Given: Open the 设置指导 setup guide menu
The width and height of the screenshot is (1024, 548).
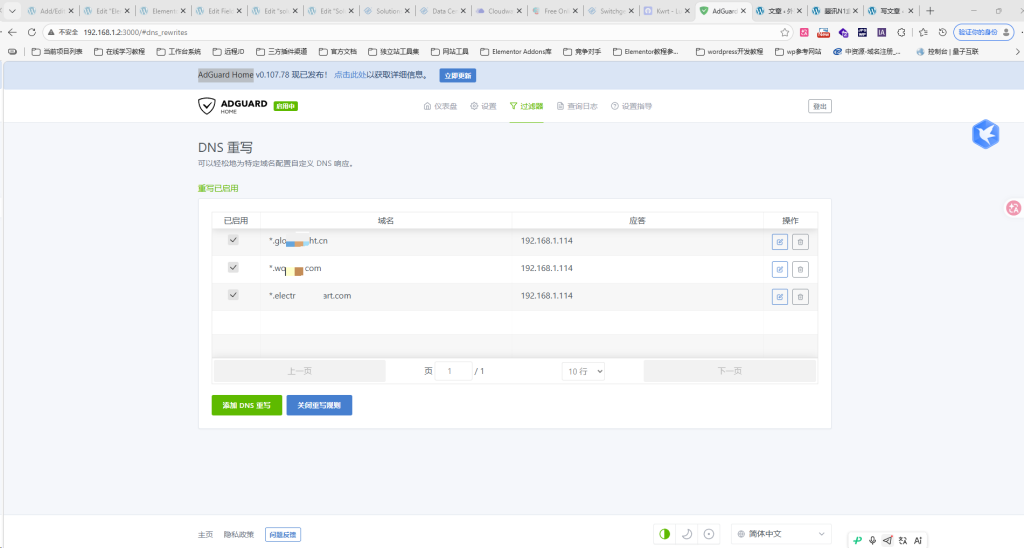Looking at the screenshot, I should 632,106.
